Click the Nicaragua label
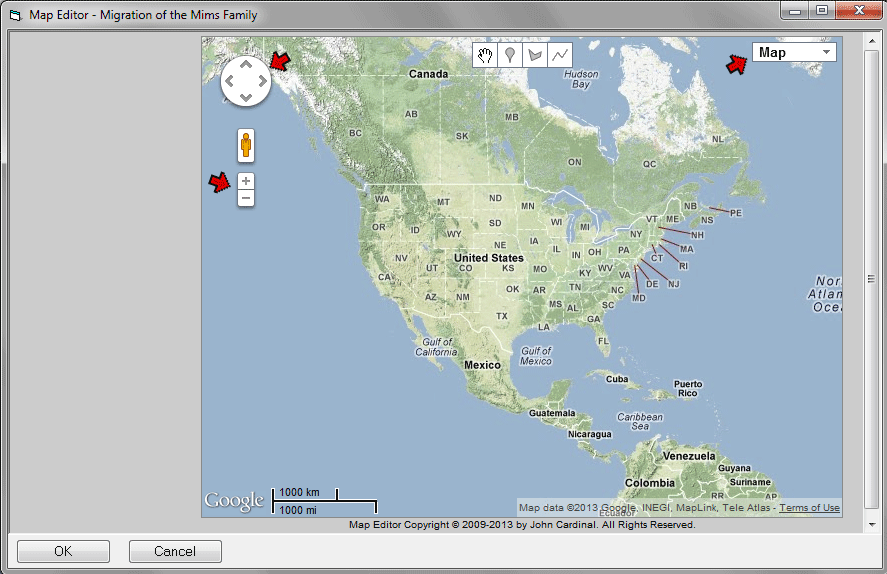887x574 pixels. pos(590,434)
